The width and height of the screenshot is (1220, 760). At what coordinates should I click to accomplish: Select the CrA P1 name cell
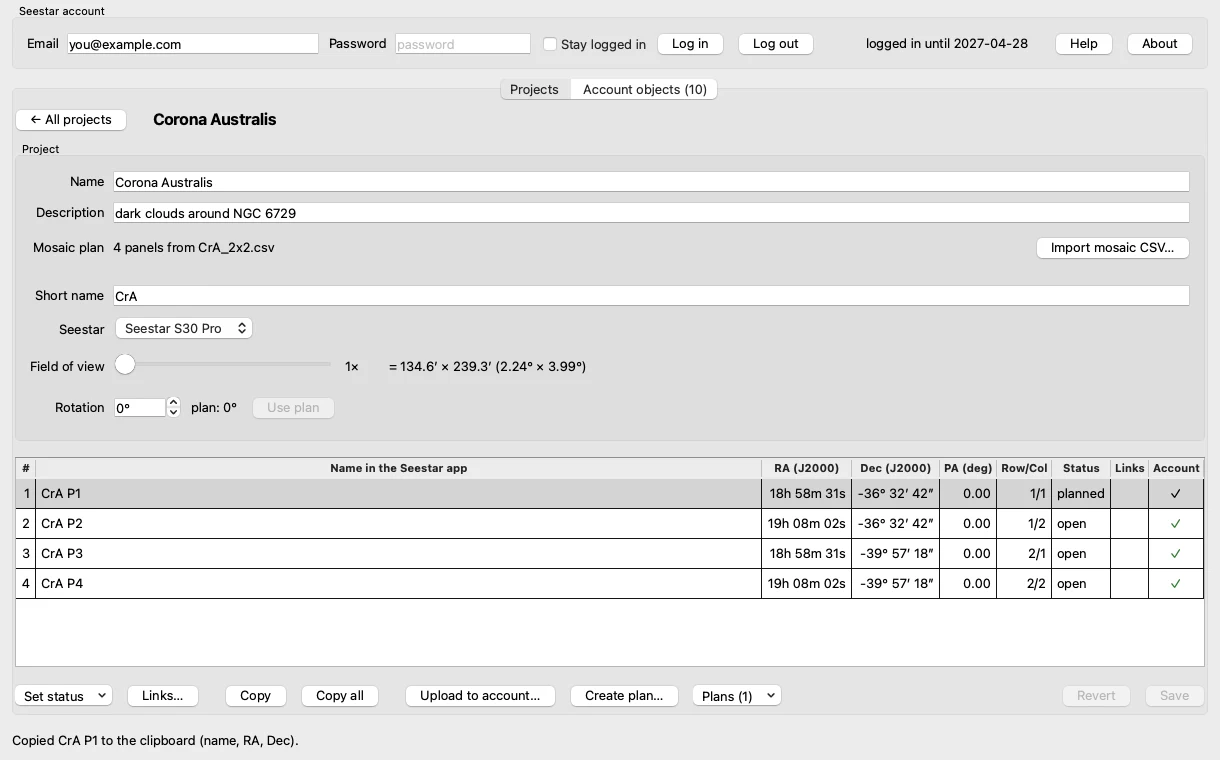click(398, 494)
